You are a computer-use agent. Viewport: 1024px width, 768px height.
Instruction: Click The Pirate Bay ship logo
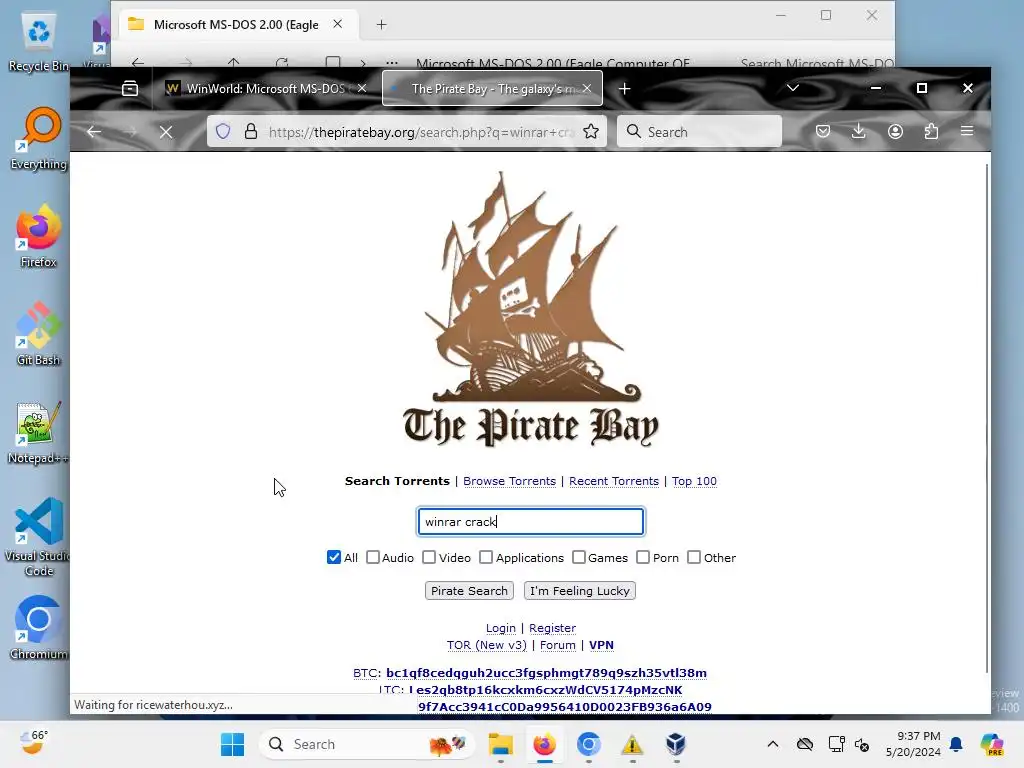click(x=531, y=310)
